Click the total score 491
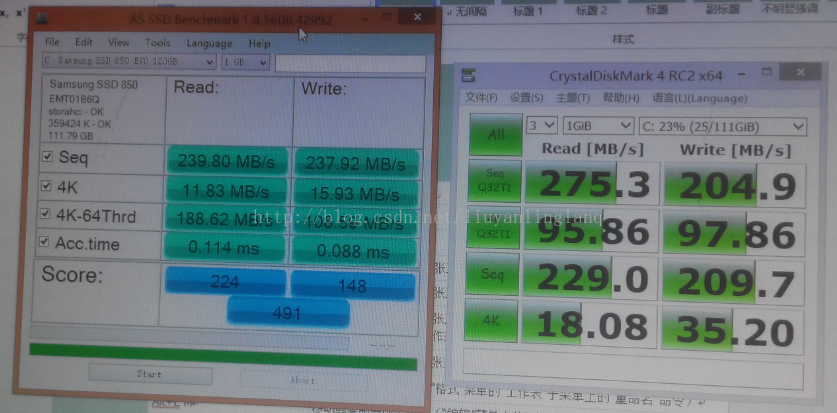The image size is (837, 413). coord(288,312)
